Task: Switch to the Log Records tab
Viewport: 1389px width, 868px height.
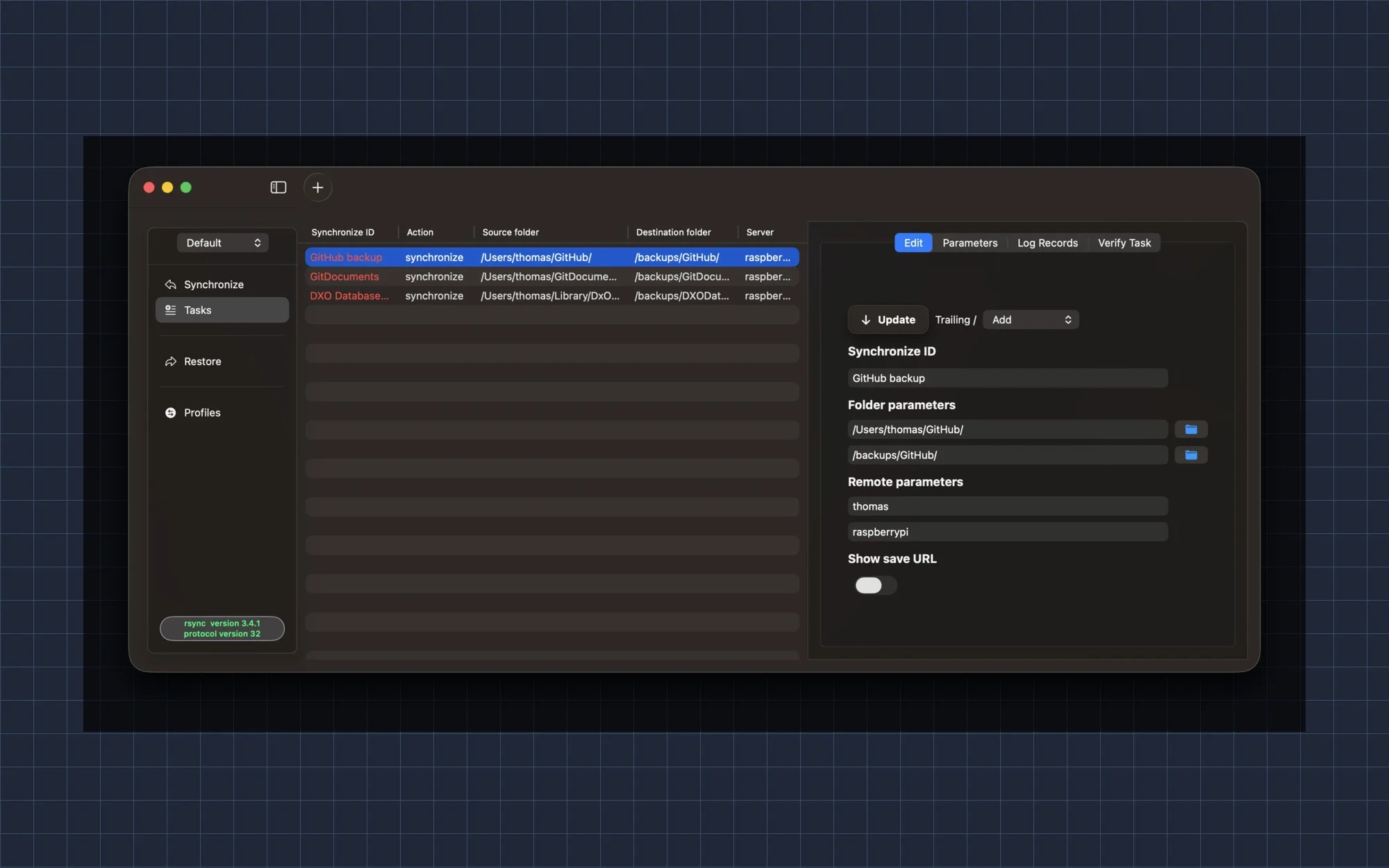Action: pos(1047,243)
